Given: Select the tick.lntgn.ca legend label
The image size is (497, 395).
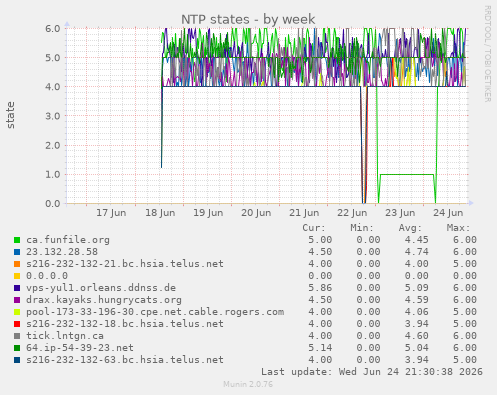Looking at the screenshot, I should point(65,336).
